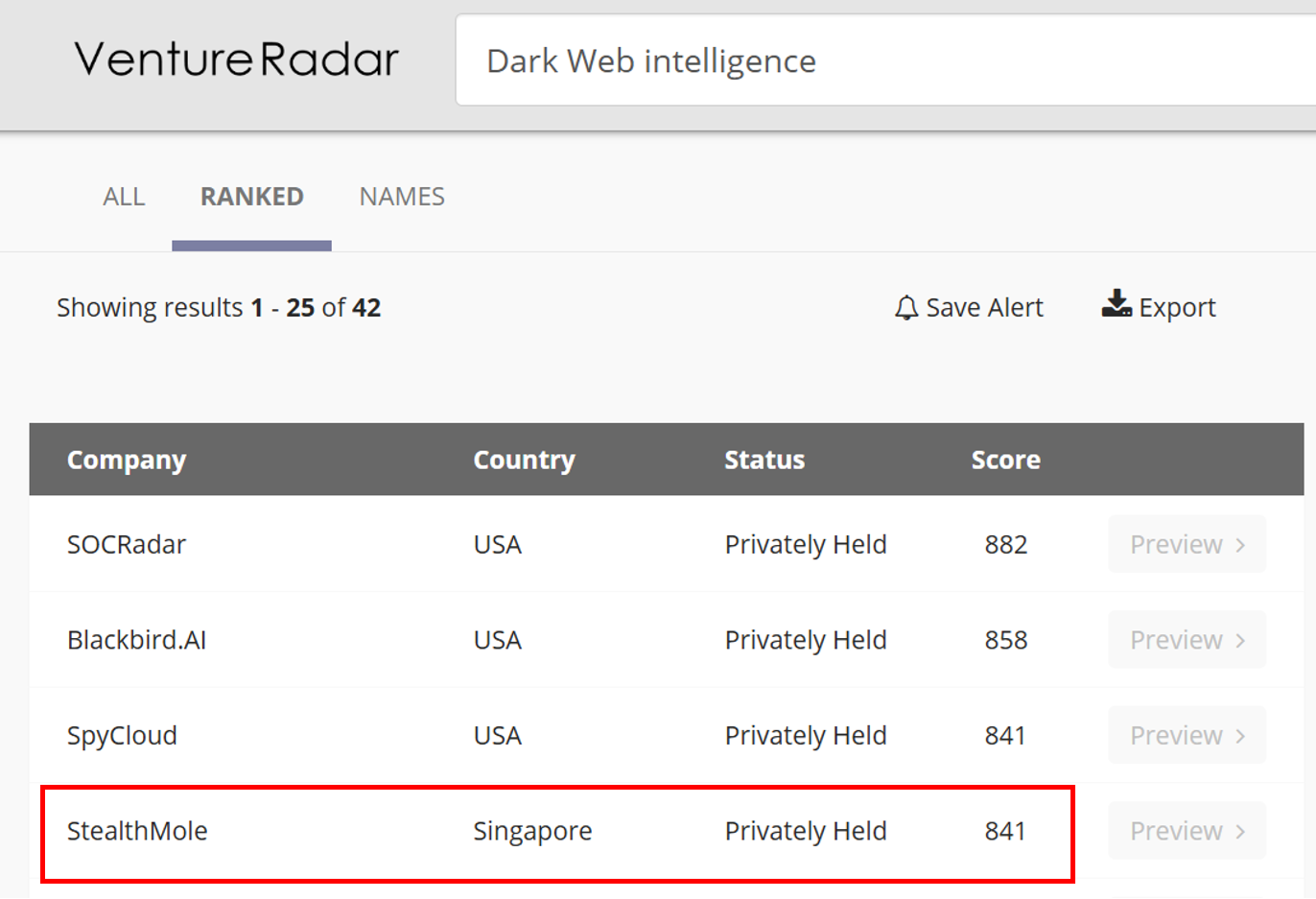The width and height of the screenshot is (1316, 899).
Task: Click StealthMole's score 841
Action: pos(1004,831)
